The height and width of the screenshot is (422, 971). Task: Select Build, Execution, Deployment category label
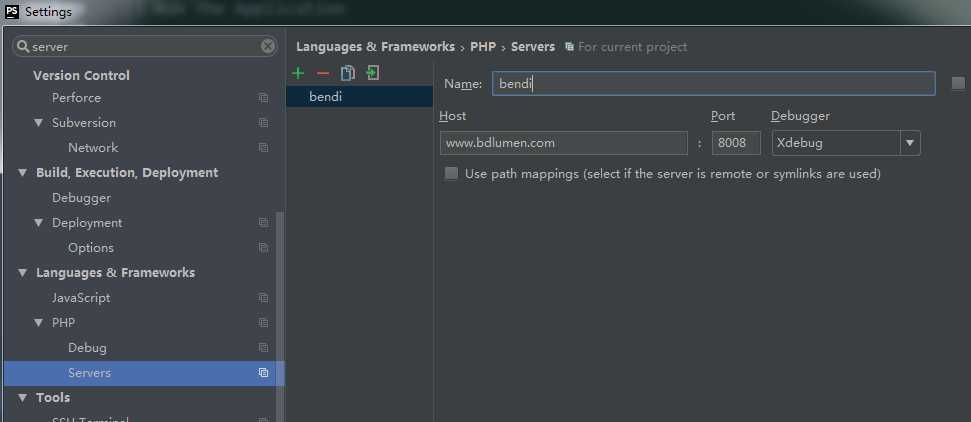[127, 173]
